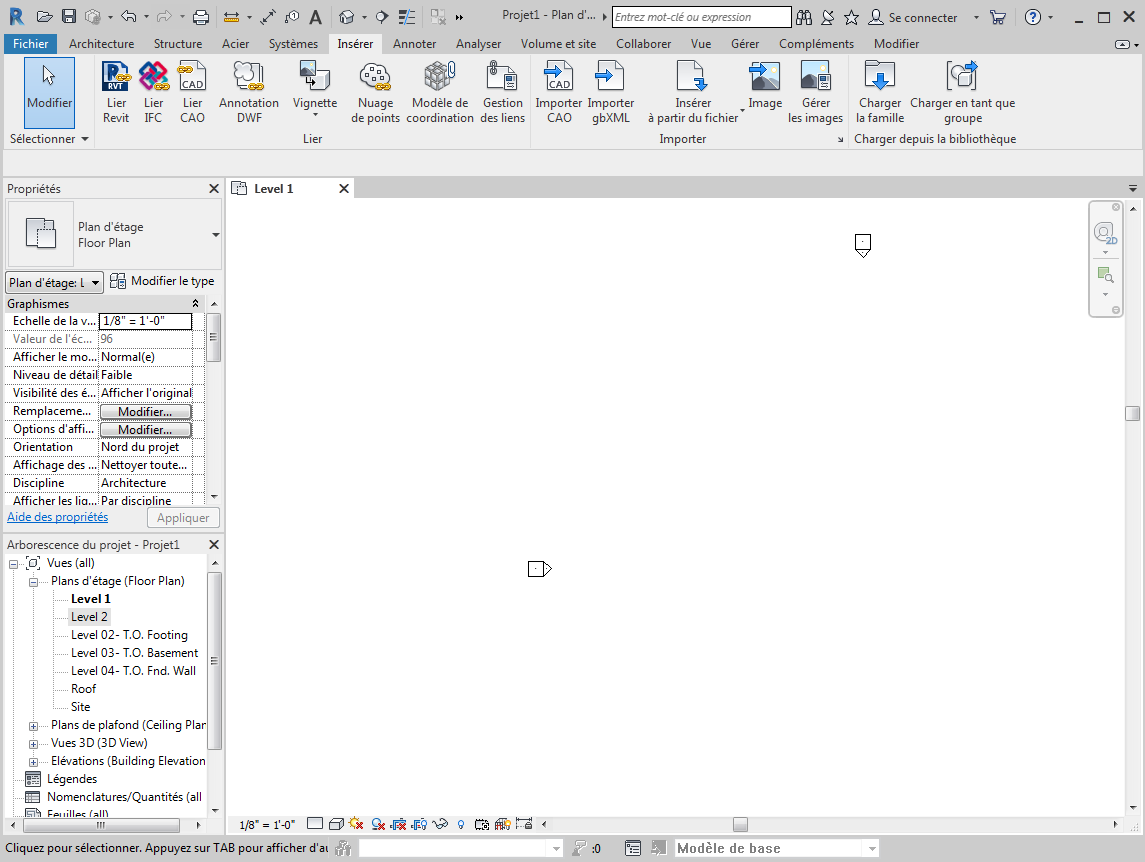The height and width of the screenshot is (862, 1145).
Task: Click the Open file icon in quick access toolbar
Action: coord(45,17)
